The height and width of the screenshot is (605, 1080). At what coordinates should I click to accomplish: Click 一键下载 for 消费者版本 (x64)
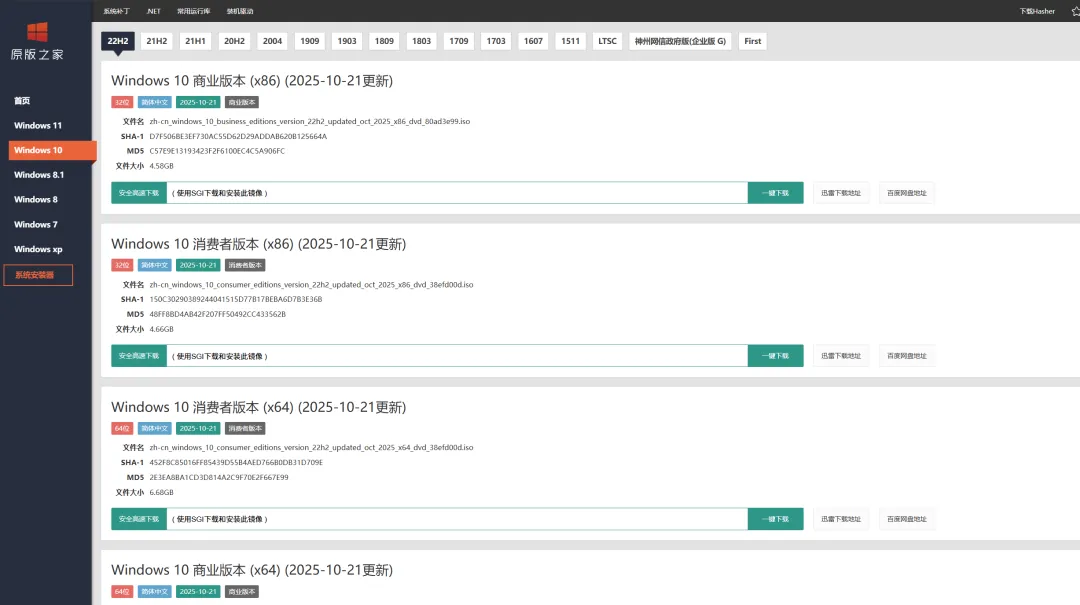click(776, 519)
